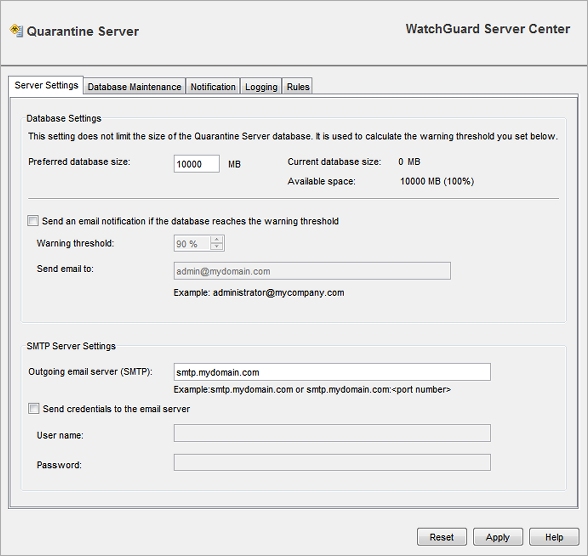
Task: Click the 'Example: administrator@mycompany.com' hint text
Action: pyautogui.click(x=259, y=293)
